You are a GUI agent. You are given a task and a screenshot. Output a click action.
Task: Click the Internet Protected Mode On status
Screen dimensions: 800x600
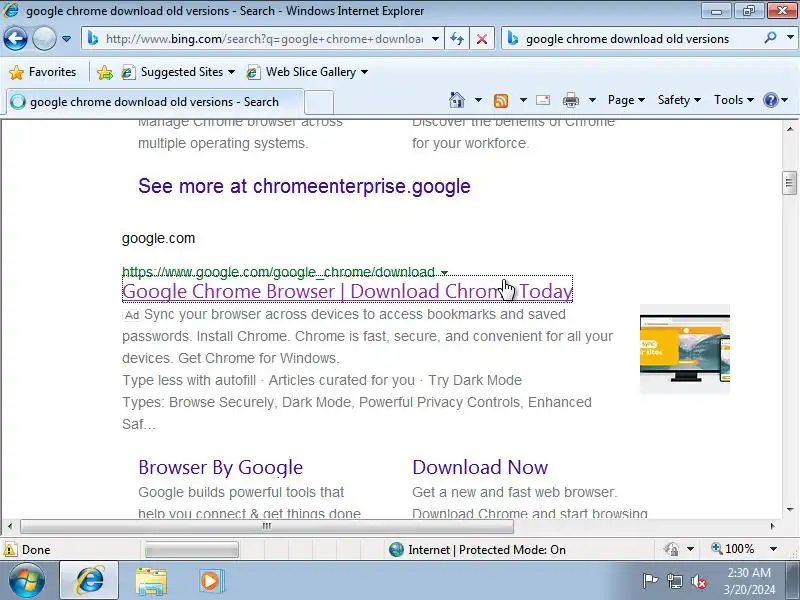478,549
